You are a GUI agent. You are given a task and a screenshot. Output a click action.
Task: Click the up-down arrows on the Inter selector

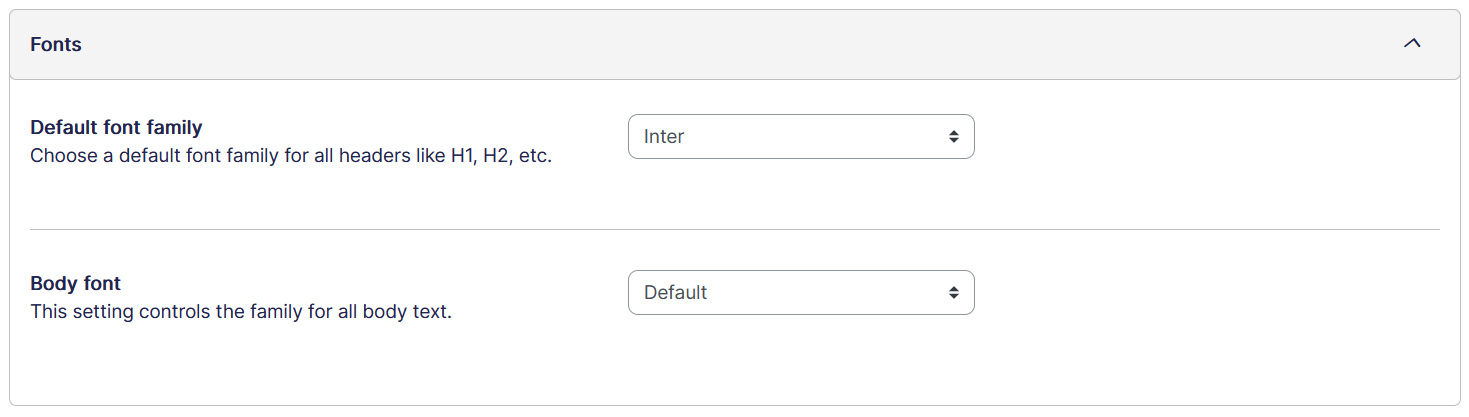954,137
